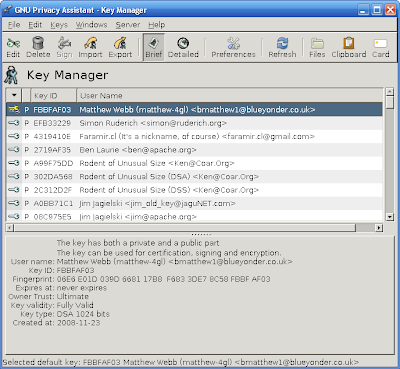This screenshot has height=369, width=400.
Task: Select the Rodent of Unusual Size (DSA) row
Action: coord(194,176)
